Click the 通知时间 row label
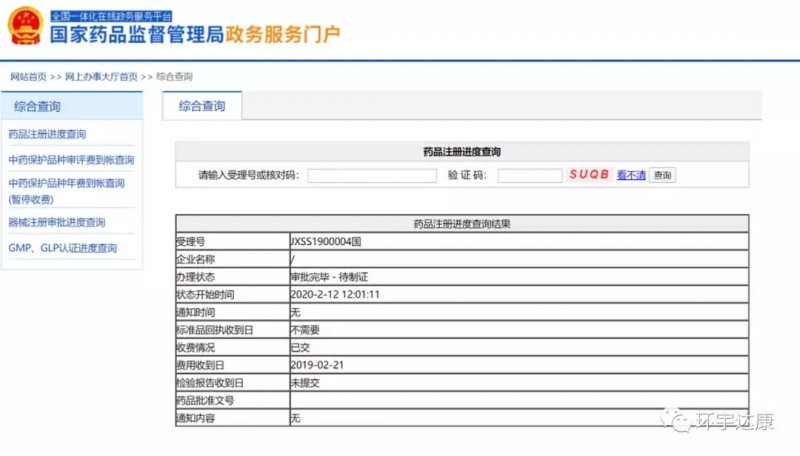800x456 pixels. (195, 312)
